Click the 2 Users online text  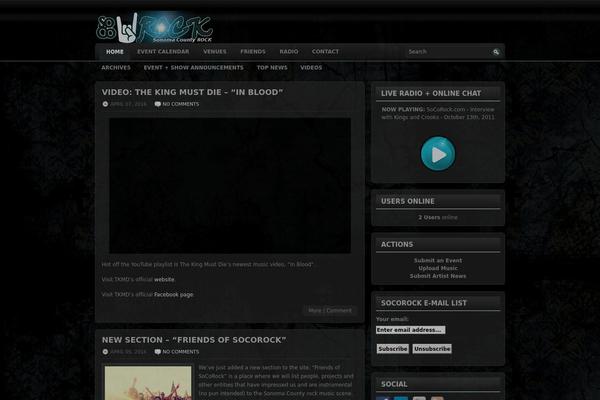pos(438,217)
